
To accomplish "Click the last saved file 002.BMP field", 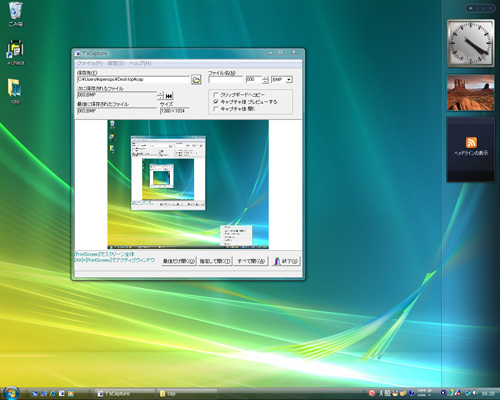I will coord(117,111).
